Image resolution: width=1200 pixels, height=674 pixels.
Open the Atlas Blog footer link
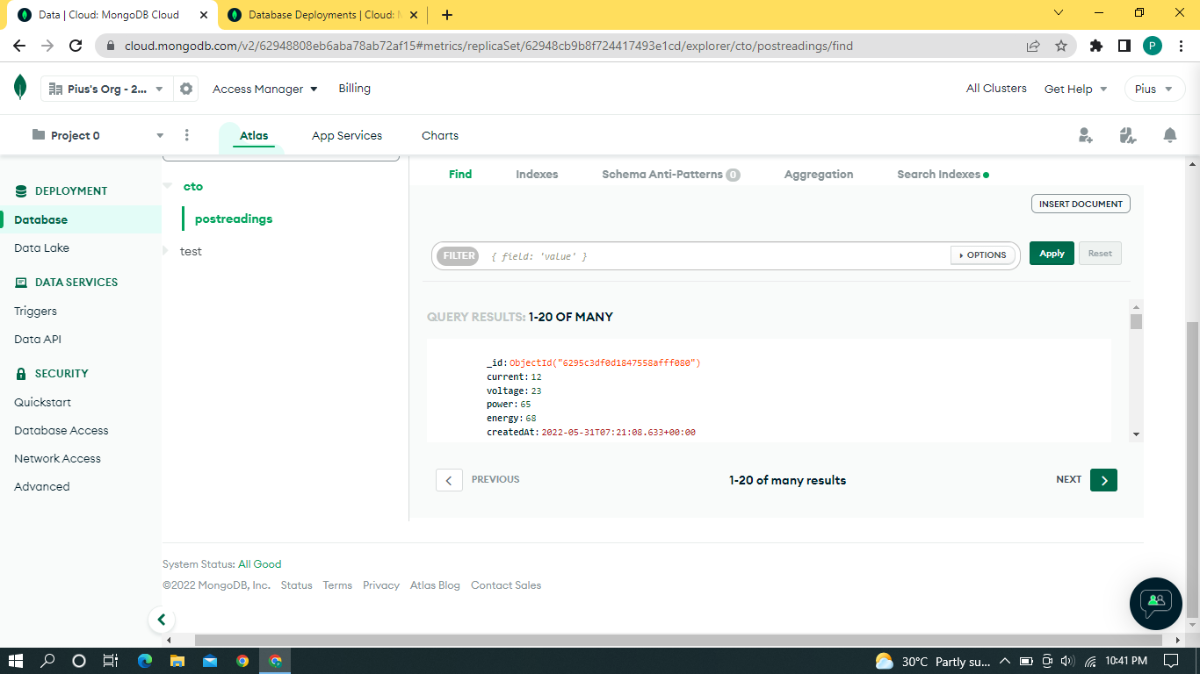tap(435, 586)
